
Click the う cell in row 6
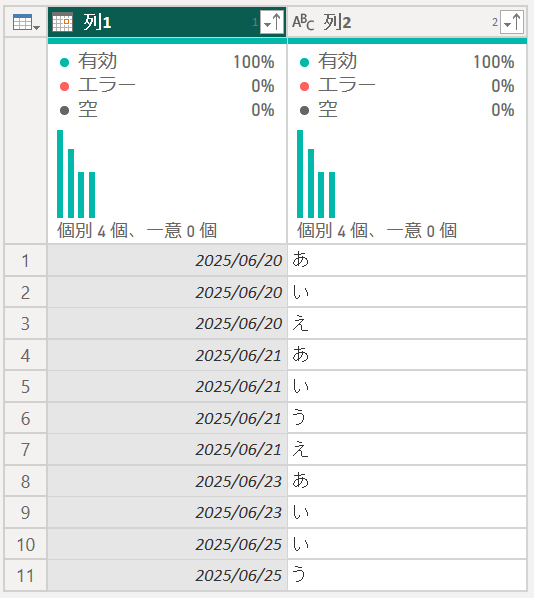(407, 418)
